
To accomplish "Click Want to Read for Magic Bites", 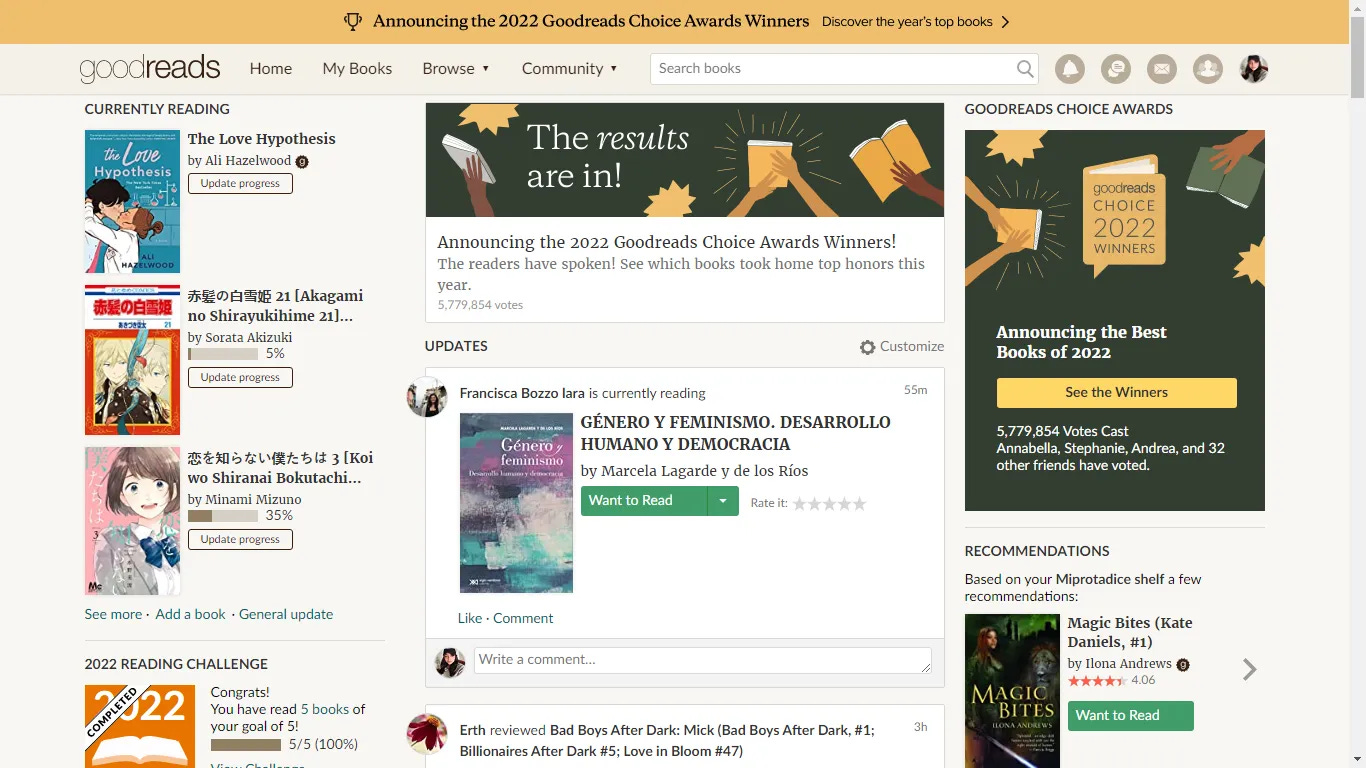I will click(1130, 715).
